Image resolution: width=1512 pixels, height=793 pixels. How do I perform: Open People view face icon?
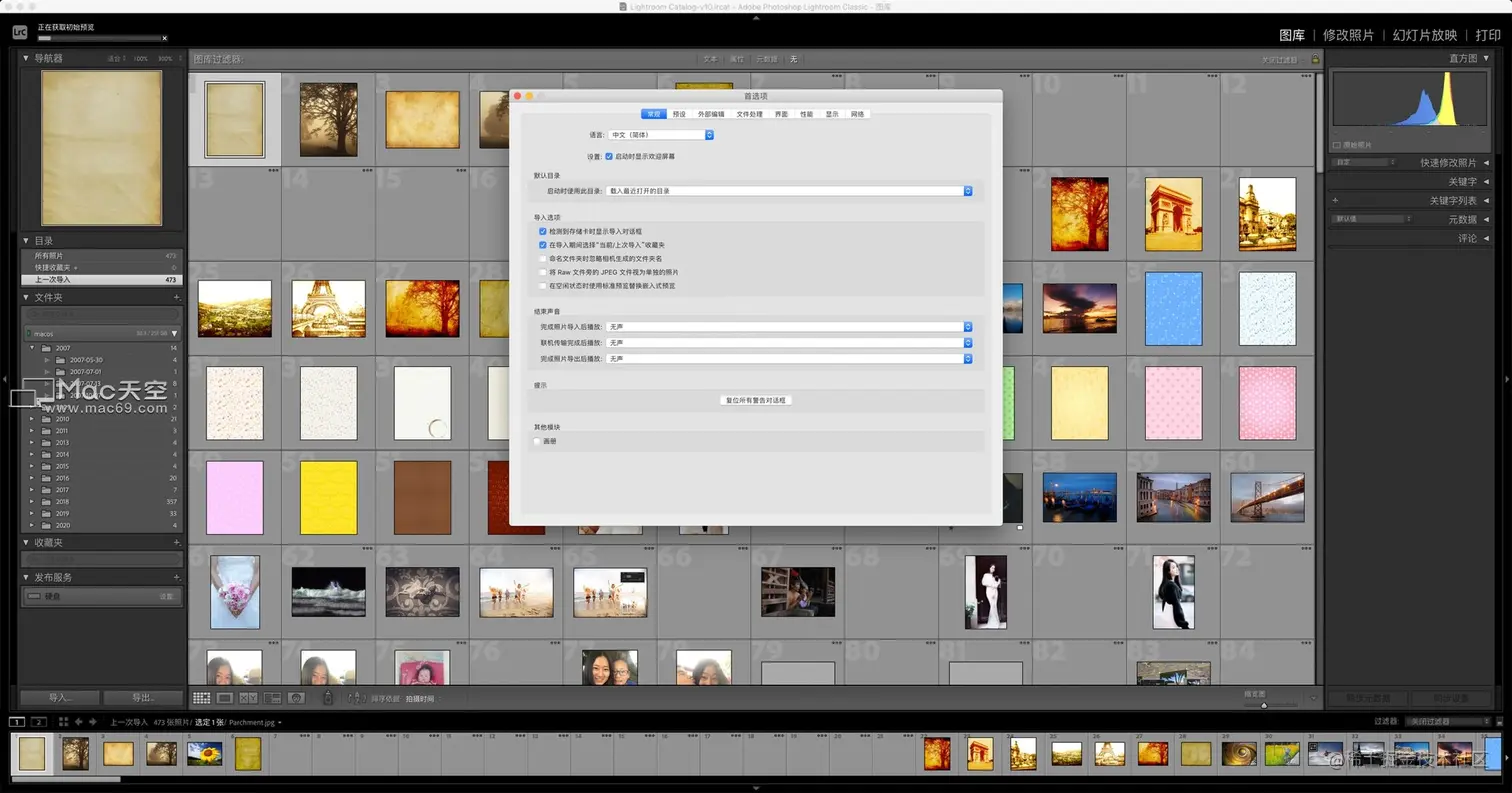tap(296, 698)
